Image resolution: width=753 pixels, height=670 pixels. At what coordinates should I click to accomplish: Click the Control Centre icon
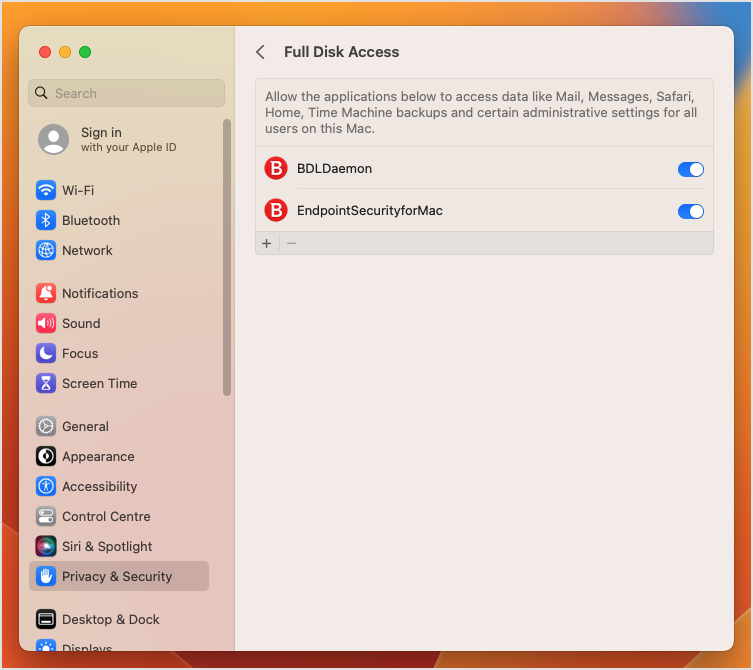pos(46,516)
